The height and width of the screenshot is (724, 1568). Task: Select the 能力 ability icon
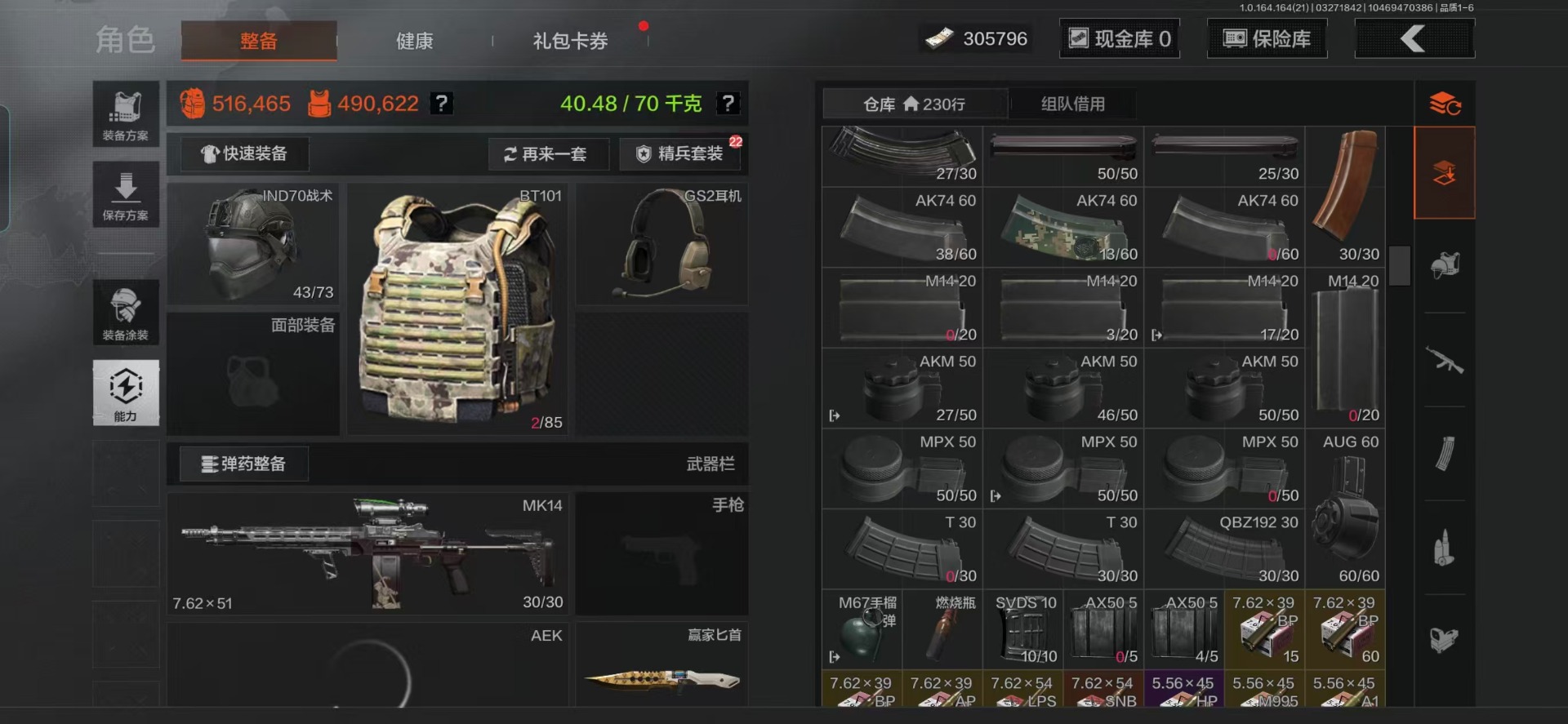[x=126, y=393]
